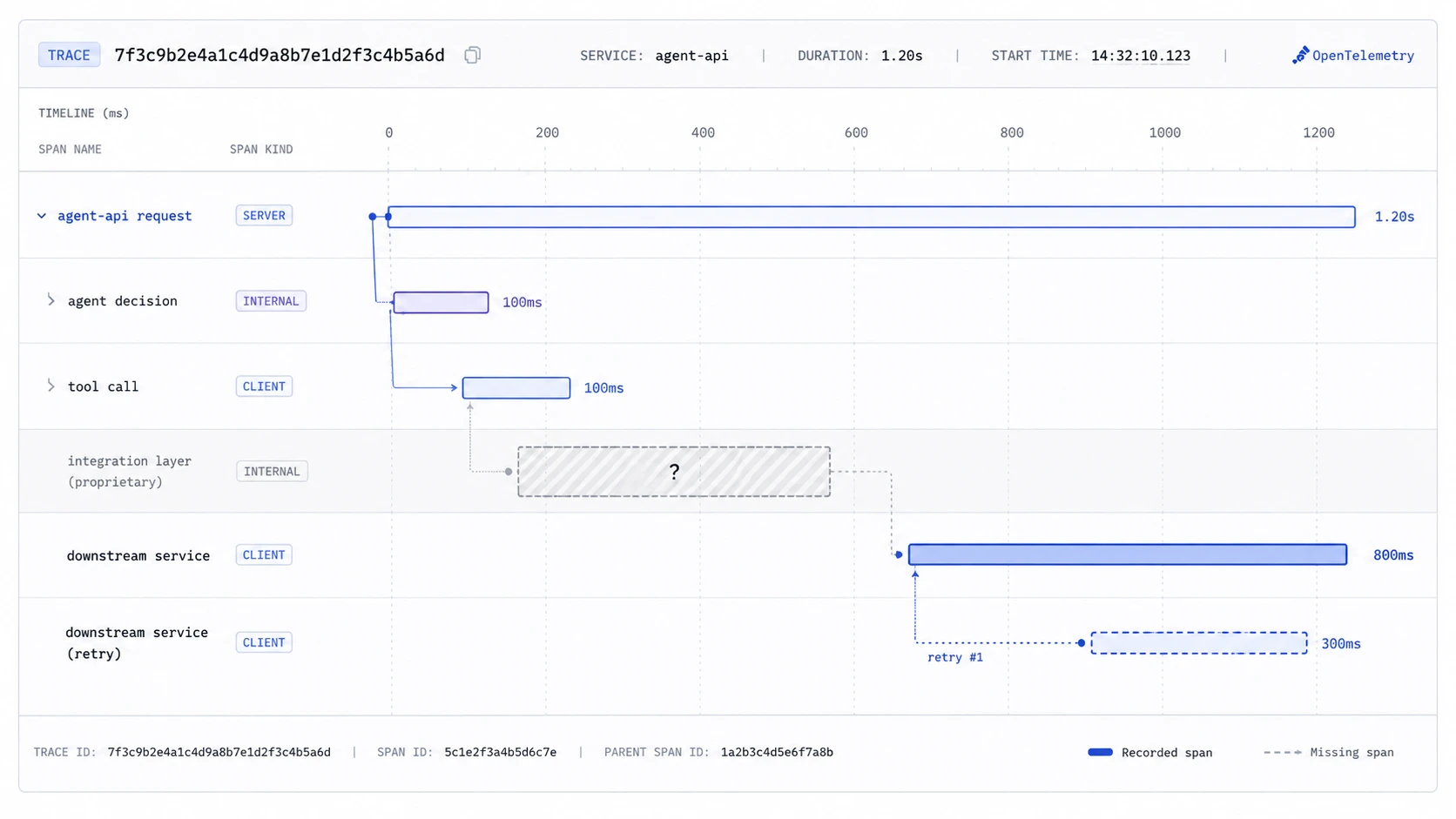
Task: Click the 600 timeline tick label
Action: pos(856,132)
